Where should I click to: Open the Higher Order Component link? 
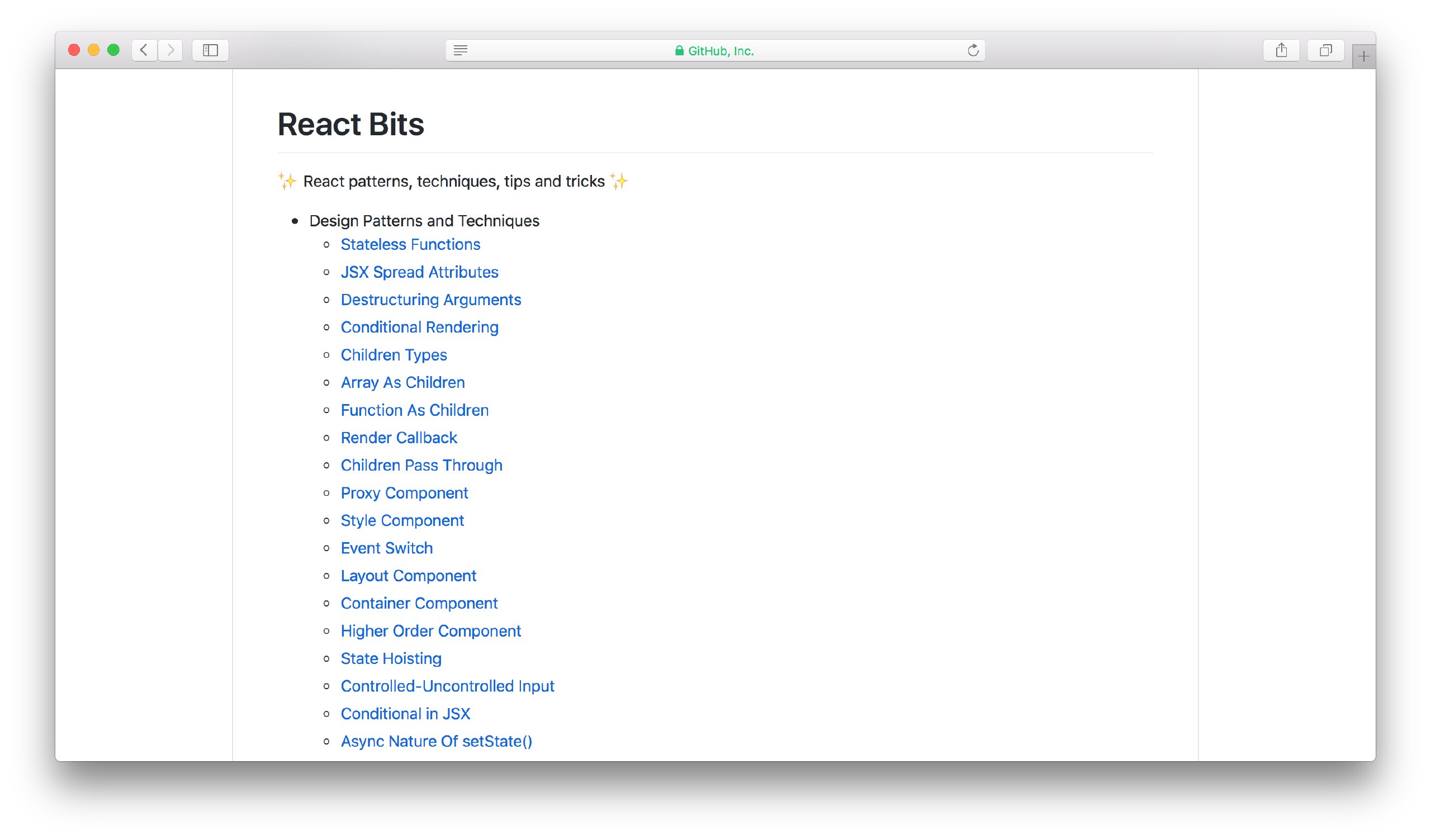(x=430, y=631)
